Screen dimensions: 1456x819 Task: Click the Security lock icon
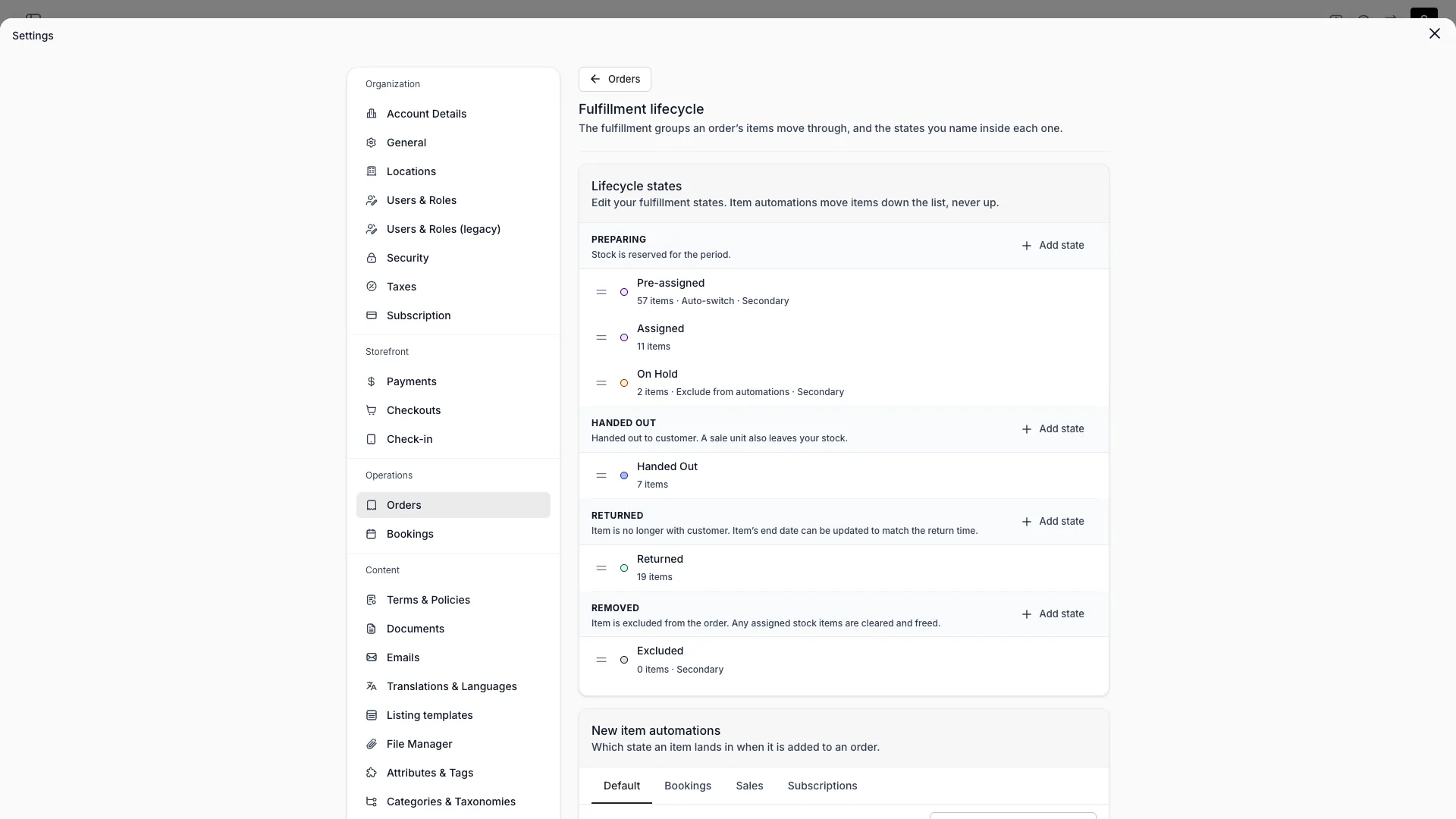click(372, 258)
